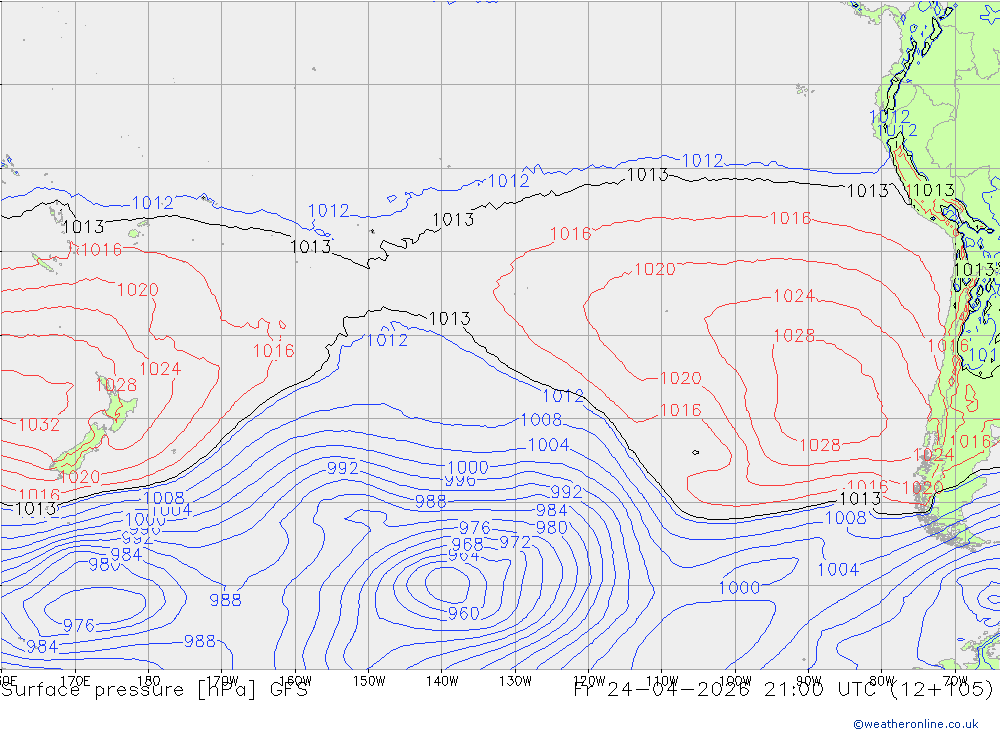Screen dimensions: 1000x733
Task: Click the 'Surface pressure [hPa] GFS' title
Action: click(154, 690)
